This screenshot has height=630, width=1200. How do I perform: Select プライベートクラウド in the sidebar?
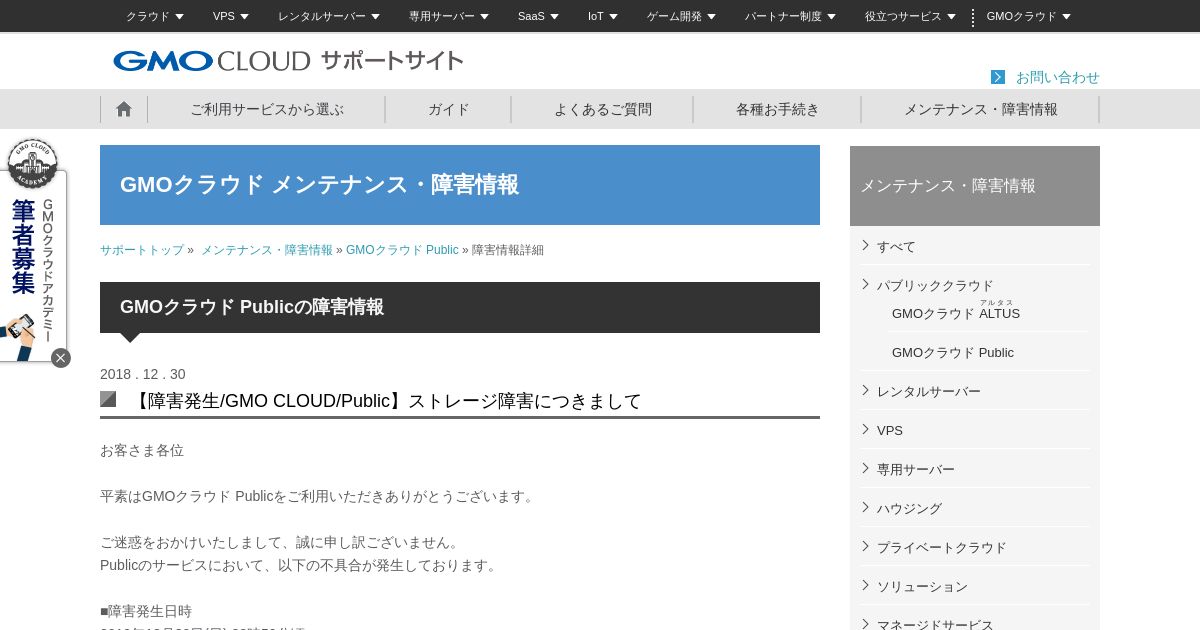click(942, 547)
